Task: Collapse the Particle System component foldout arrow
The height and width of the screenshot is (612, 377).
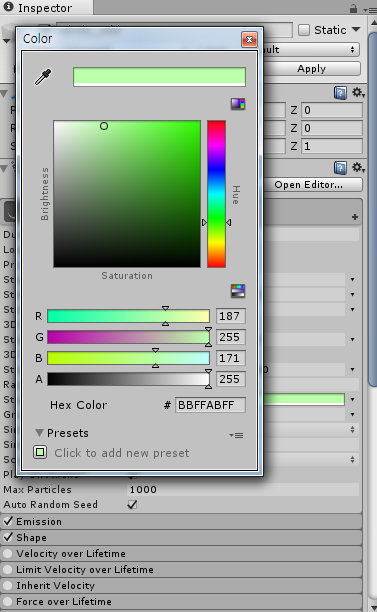Action: [4, 169]
